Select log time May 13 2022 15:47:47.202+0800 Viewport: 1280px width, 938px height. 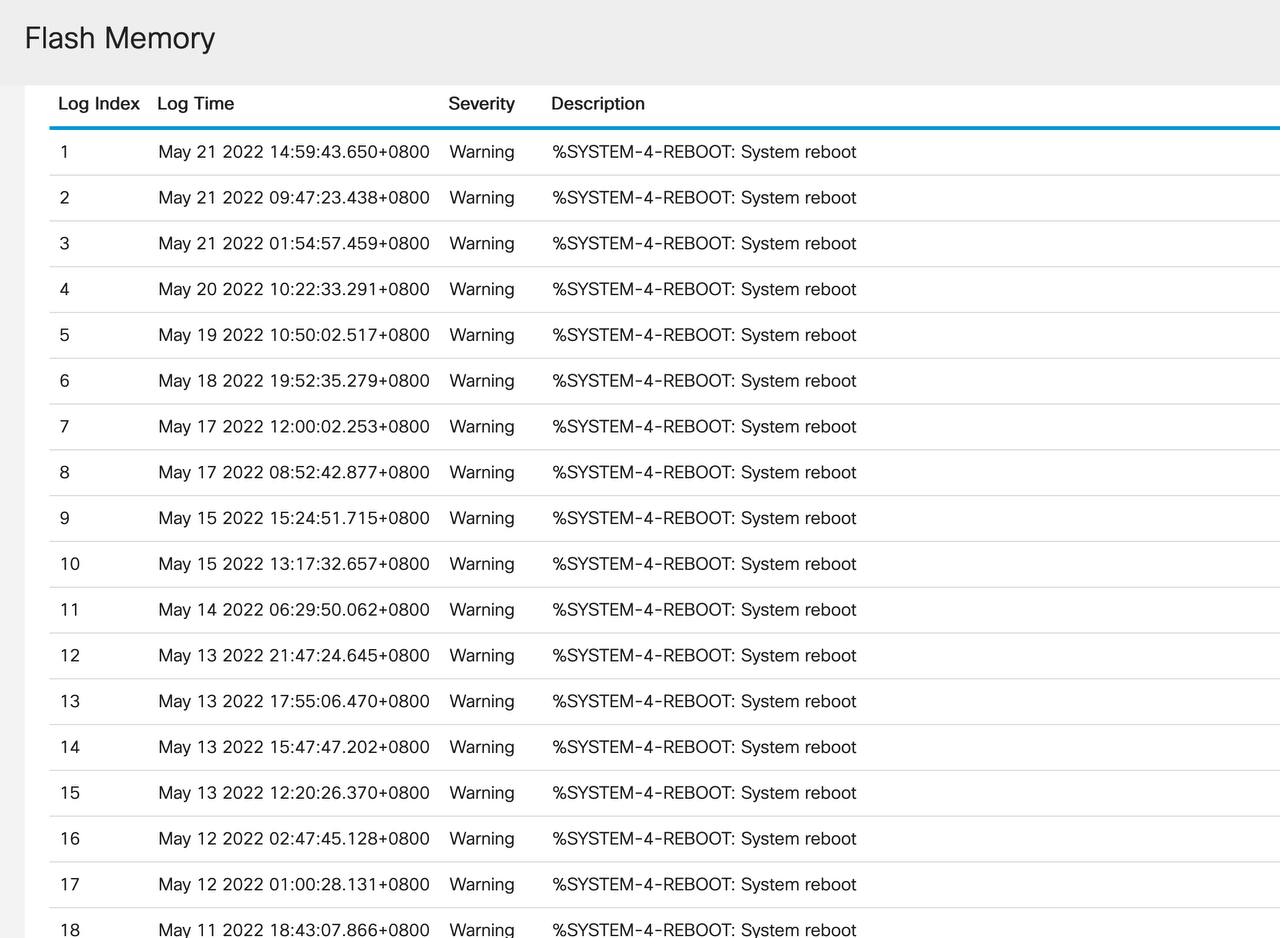294,747
